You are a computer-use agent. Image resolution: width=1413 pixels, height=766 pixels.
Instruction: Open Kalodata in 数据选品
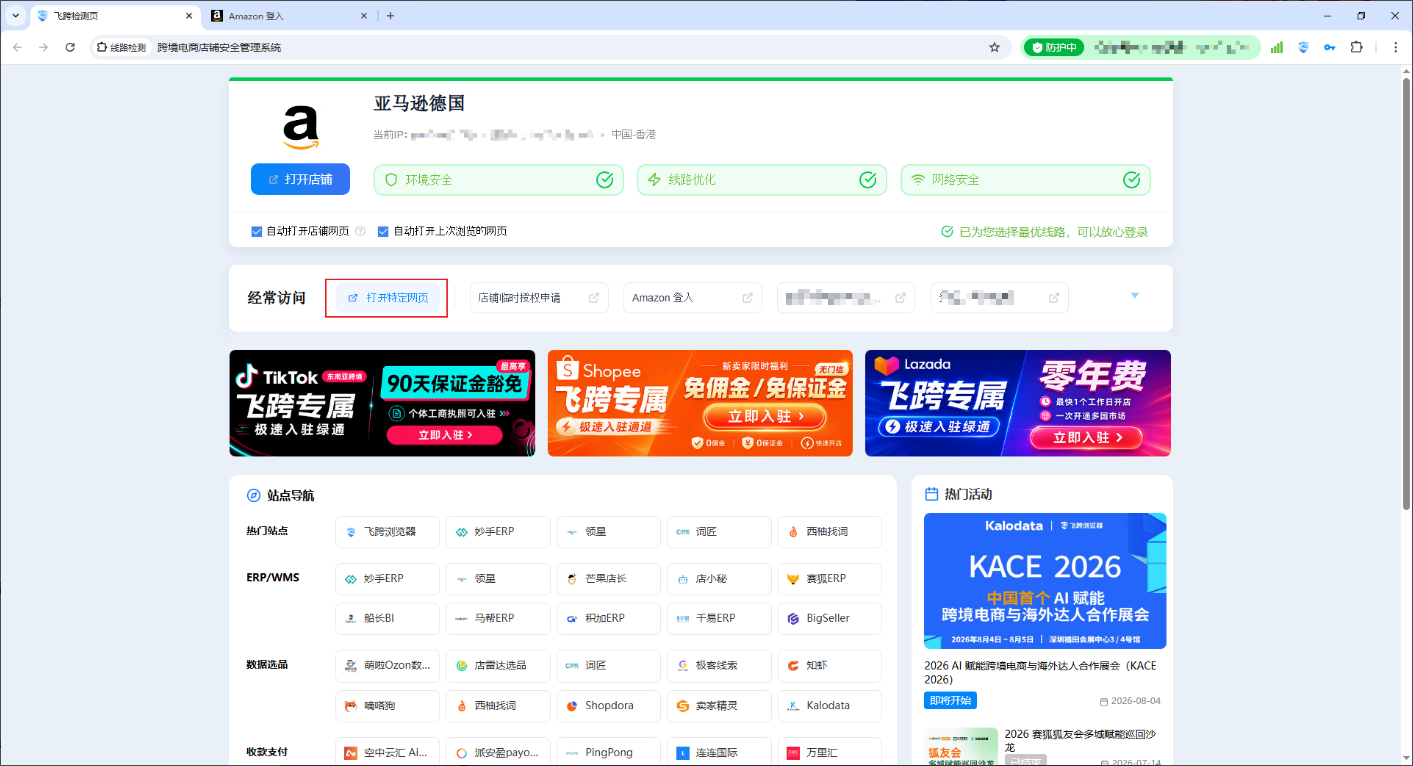[830, 705]
